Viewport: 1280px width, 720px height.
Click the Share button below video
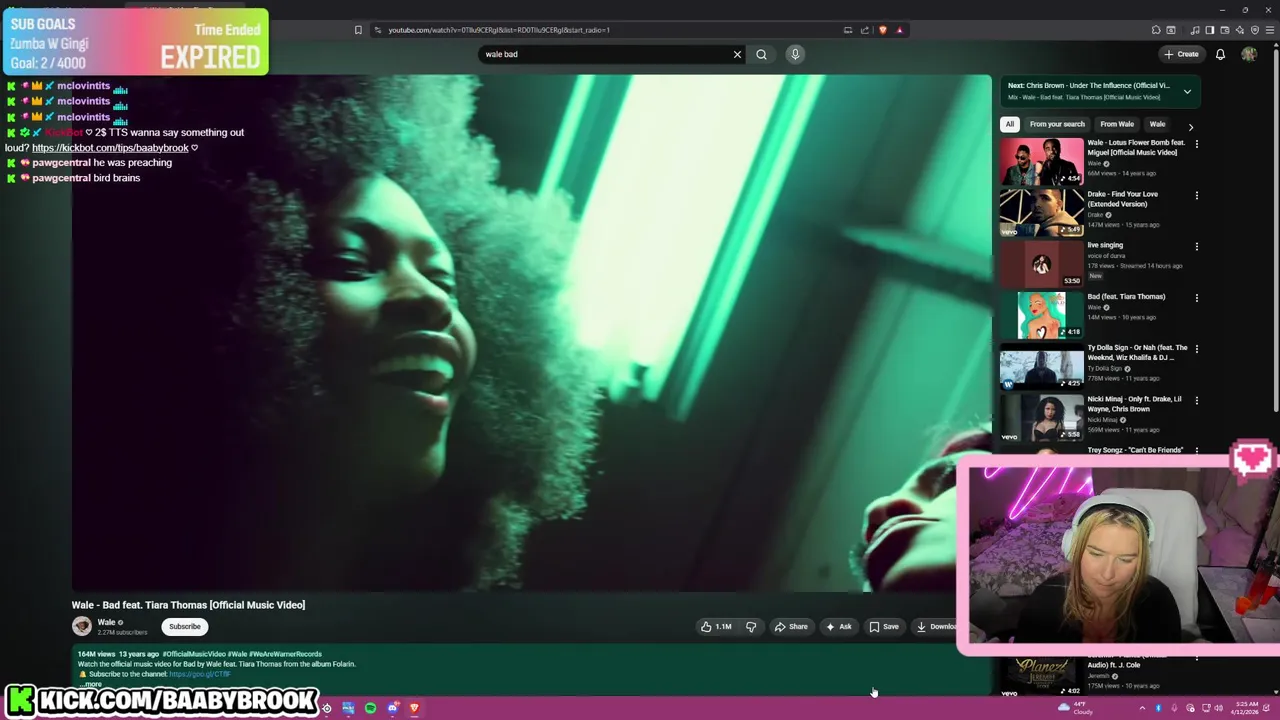coord(791,627)
